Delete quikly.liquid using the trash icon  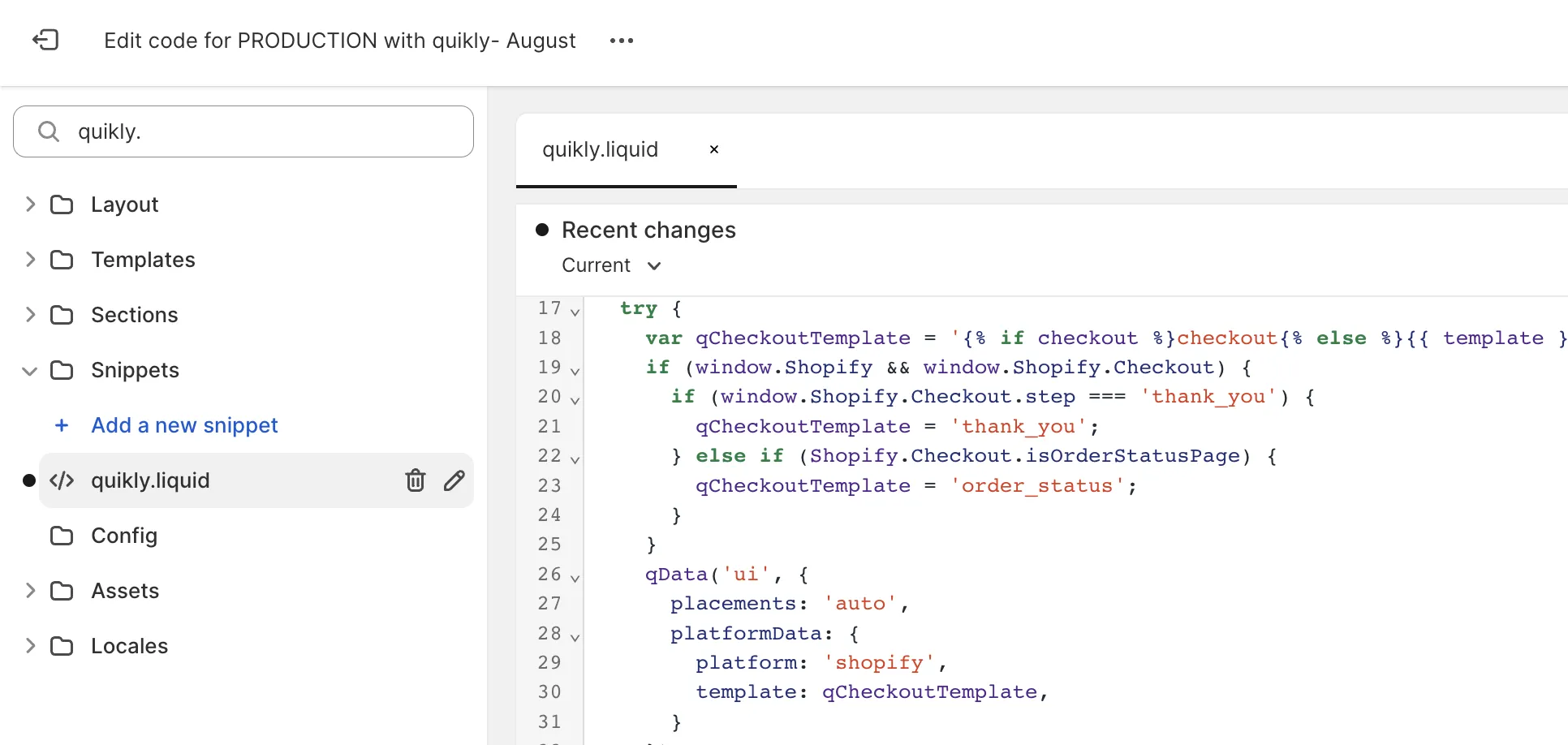pos(416,480)
